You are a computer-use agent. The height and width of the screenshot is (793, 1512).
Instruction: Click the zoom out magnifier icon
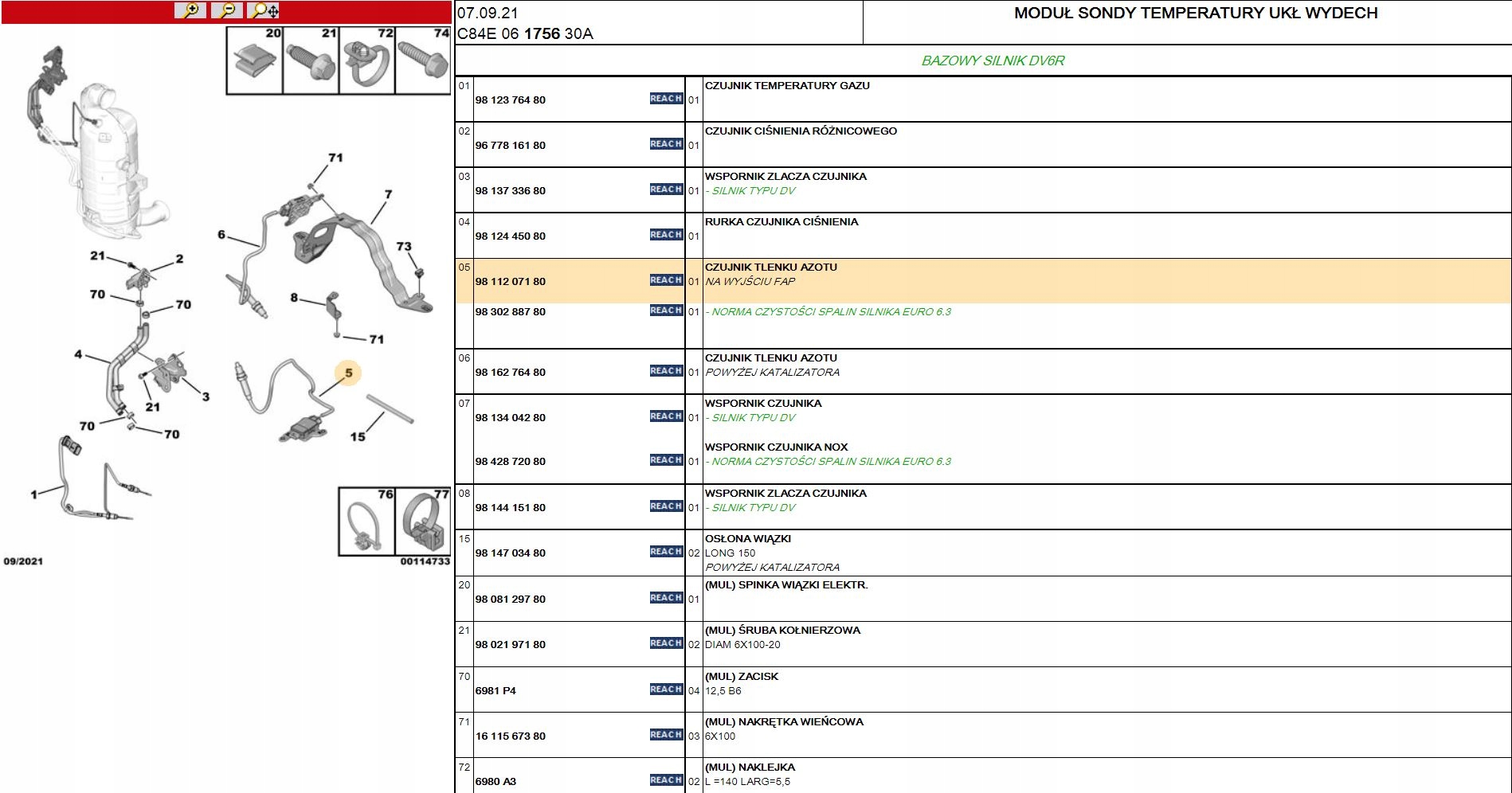227,10
